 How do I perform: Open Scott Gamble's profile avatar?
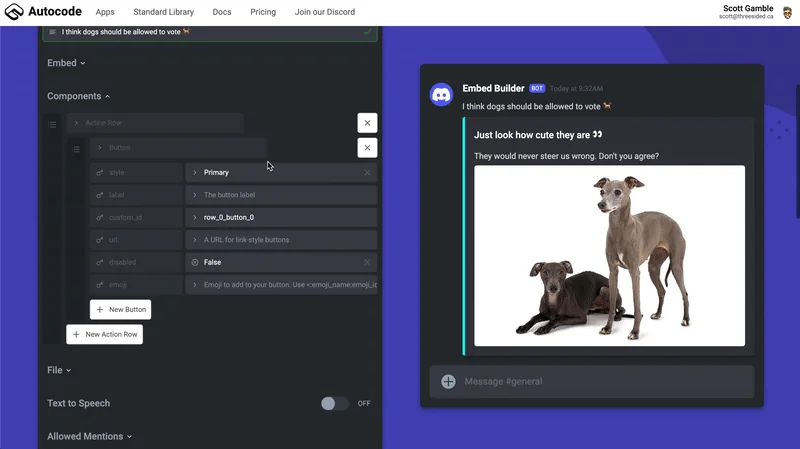click(x=787, y=12)
